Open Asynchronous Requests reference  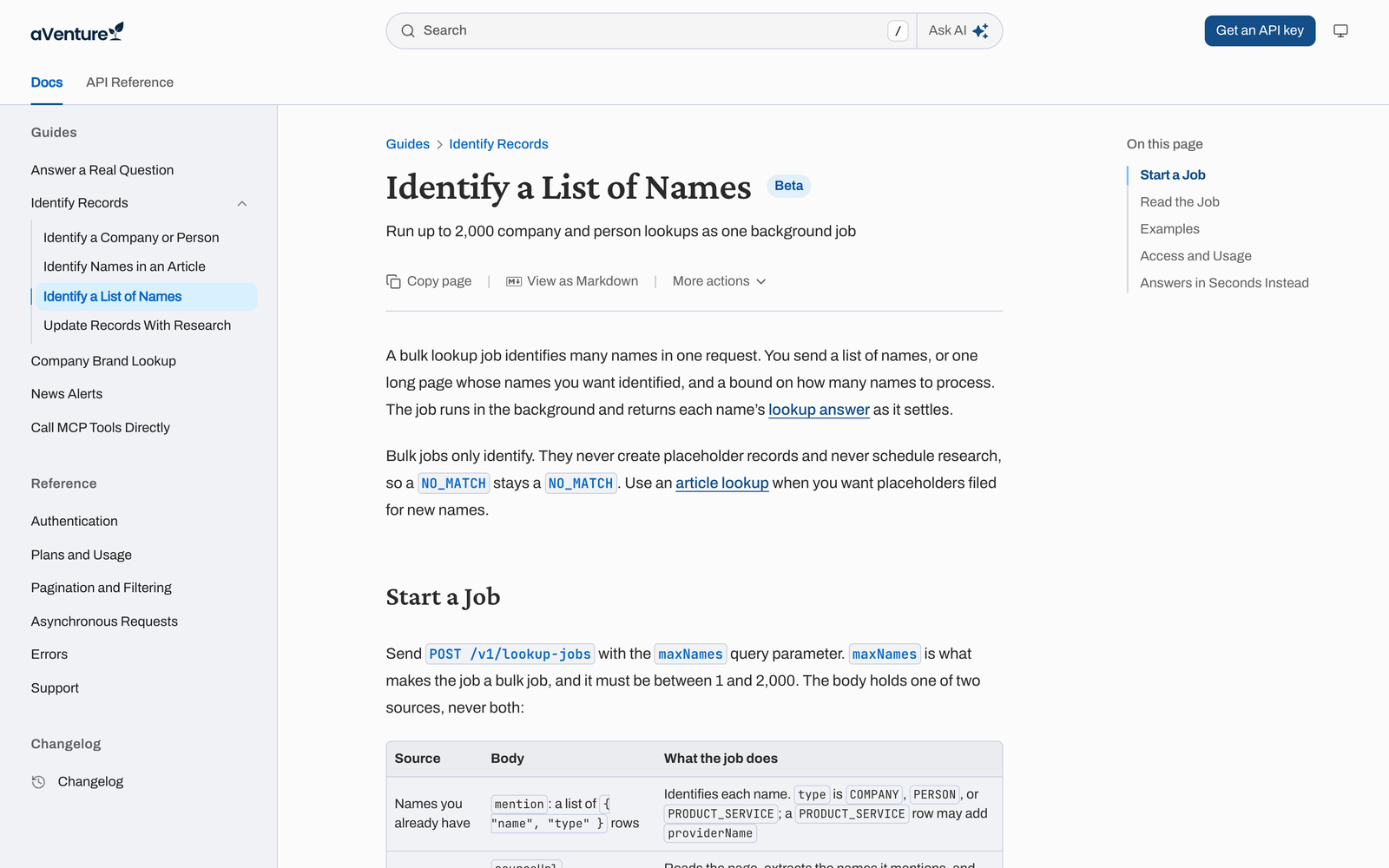click(104, 621)
